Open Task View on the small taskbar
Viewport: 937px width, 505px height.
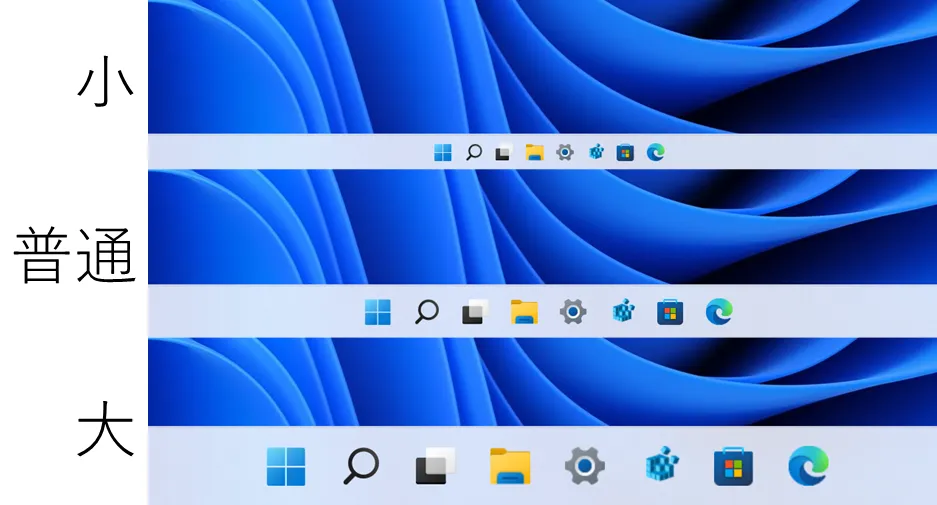[x=504, y=152]
